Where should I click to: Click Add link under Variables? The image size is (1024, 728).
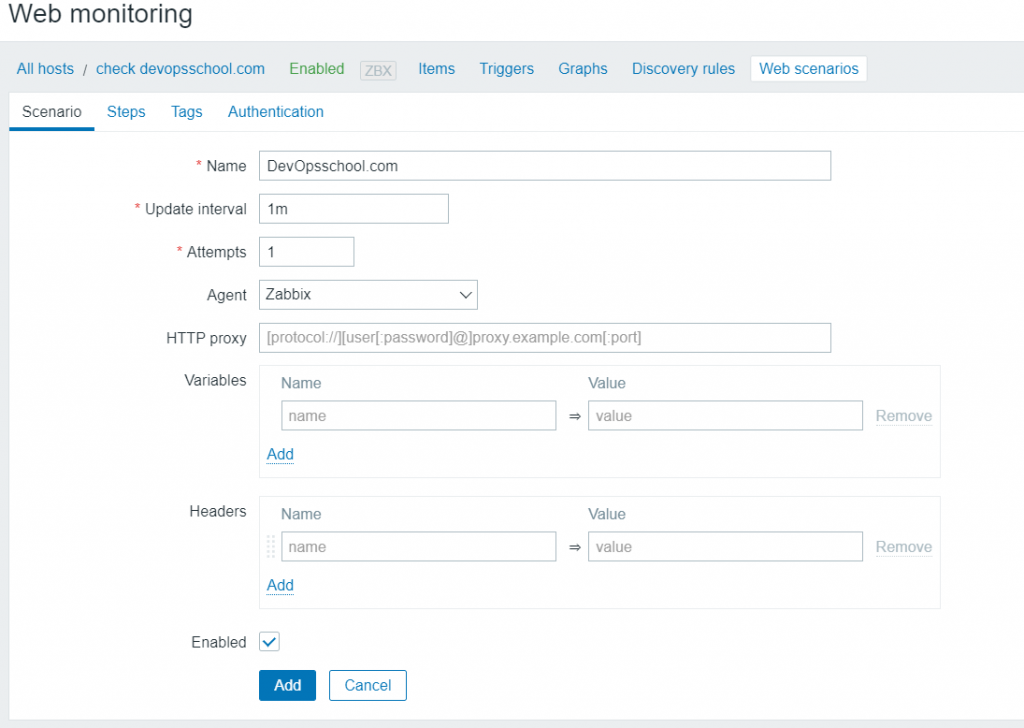pyautogui.click(x=280, y=454)
